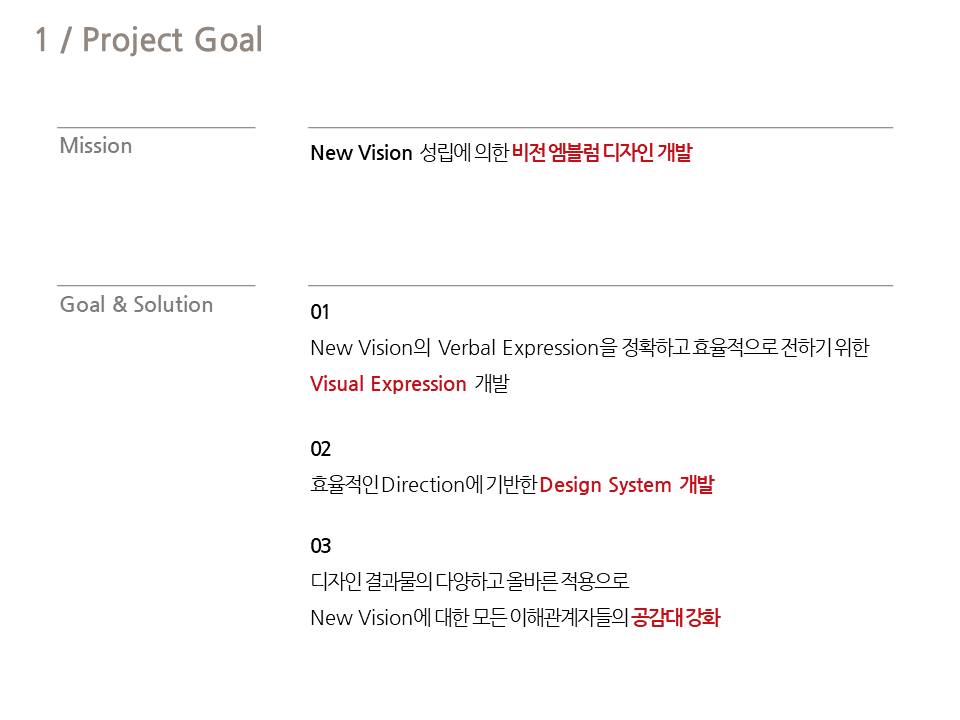Image resolution: width=960 pixels, height=720 pixels.
Task: Select the "Goal & Solution" section label
Action: coord(136,305)
